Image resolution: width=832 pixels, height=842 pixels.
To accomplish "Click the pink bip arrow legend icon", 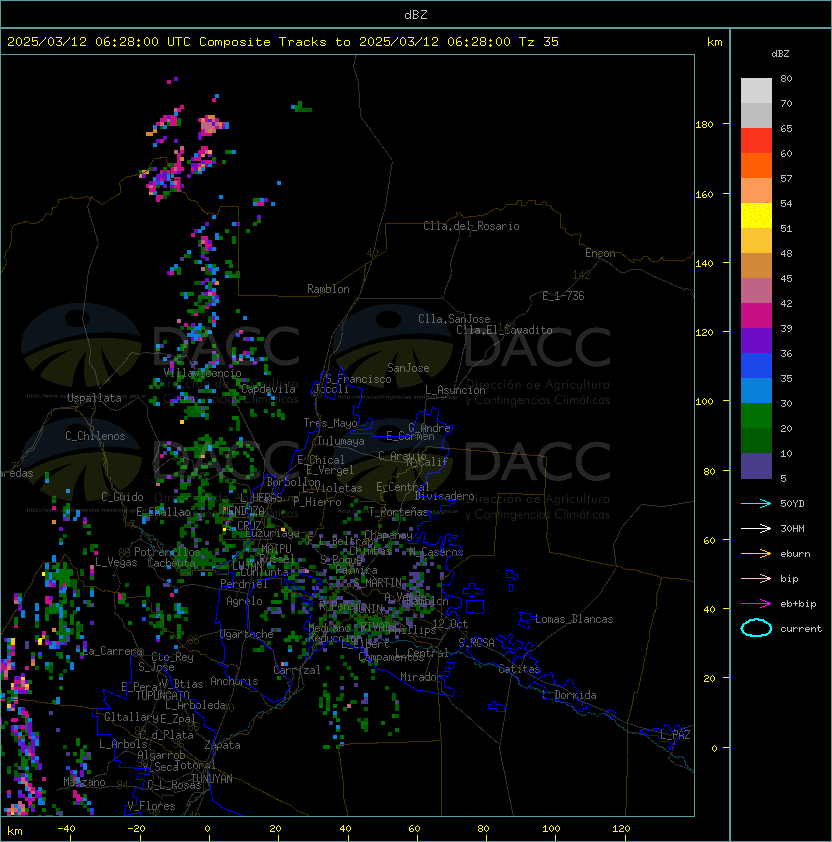I will 756,578.
